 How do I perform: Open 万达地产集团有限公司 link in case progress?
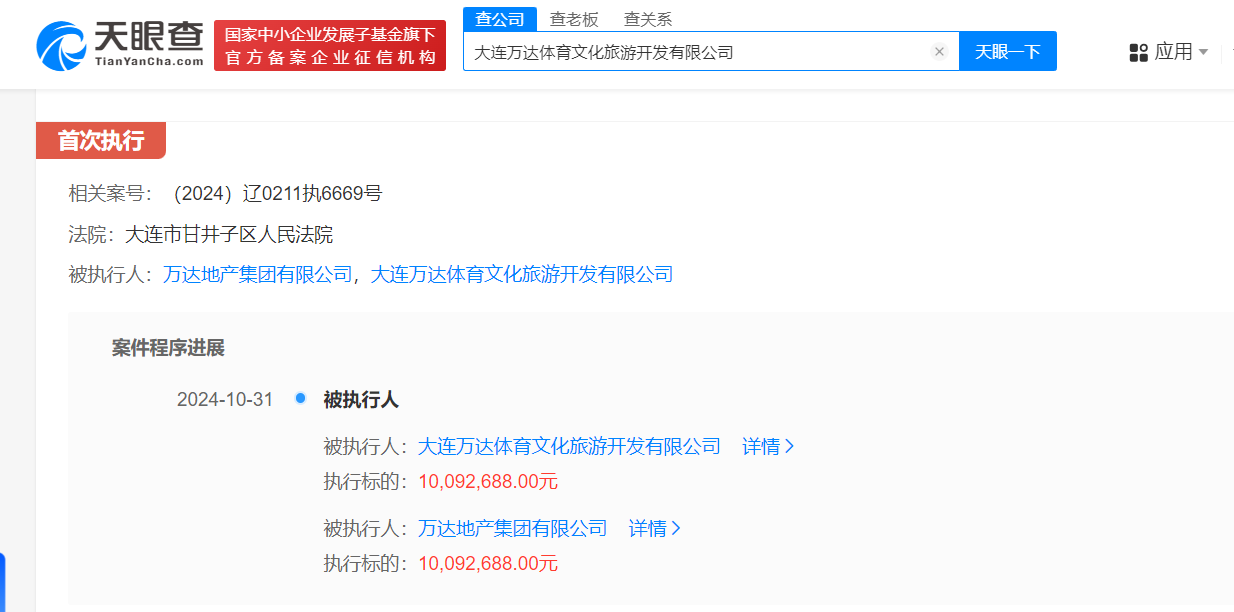point(513,528)
